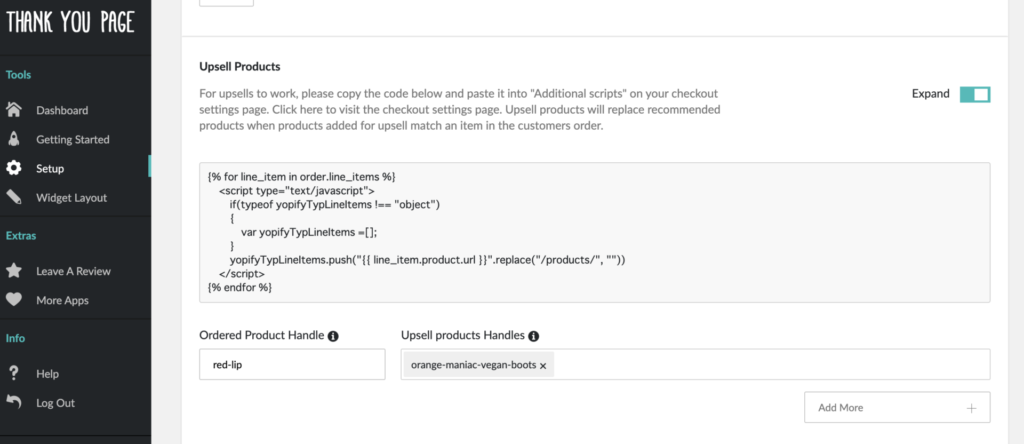Image resolution: width=1024 pixels, height=444 pixels.
Task: Remove the orange-maniac-vegan-boots tag
Action: [543, 366]
